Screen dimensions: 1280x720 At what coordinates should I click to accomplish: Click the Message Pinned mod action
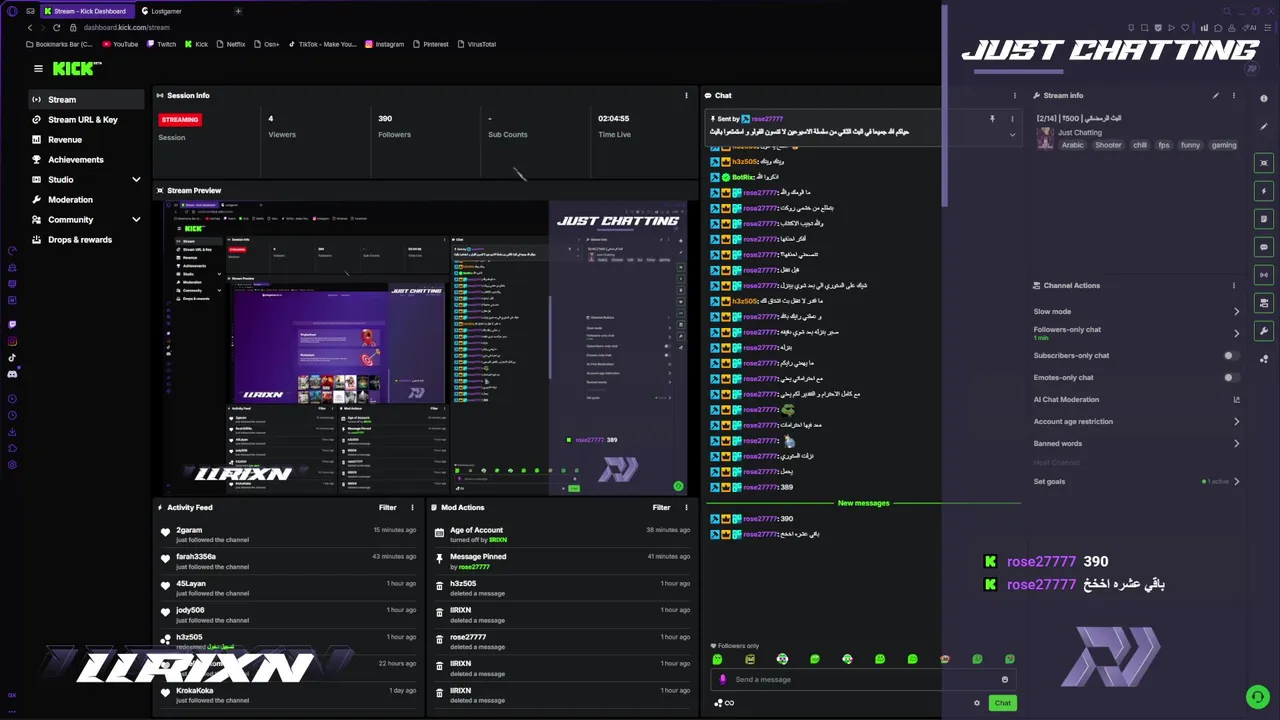point(478,557)
